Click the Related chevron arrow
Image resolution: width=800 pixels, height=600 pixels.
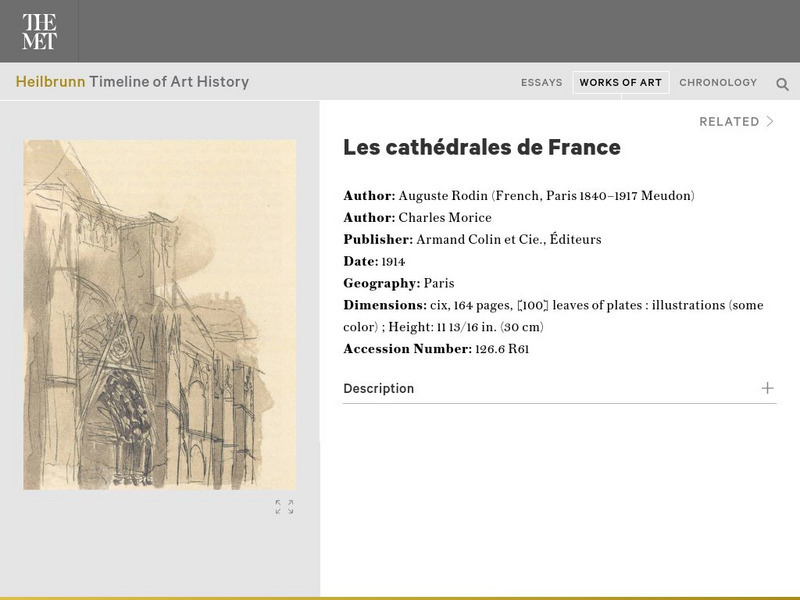(x=770, y=122)
